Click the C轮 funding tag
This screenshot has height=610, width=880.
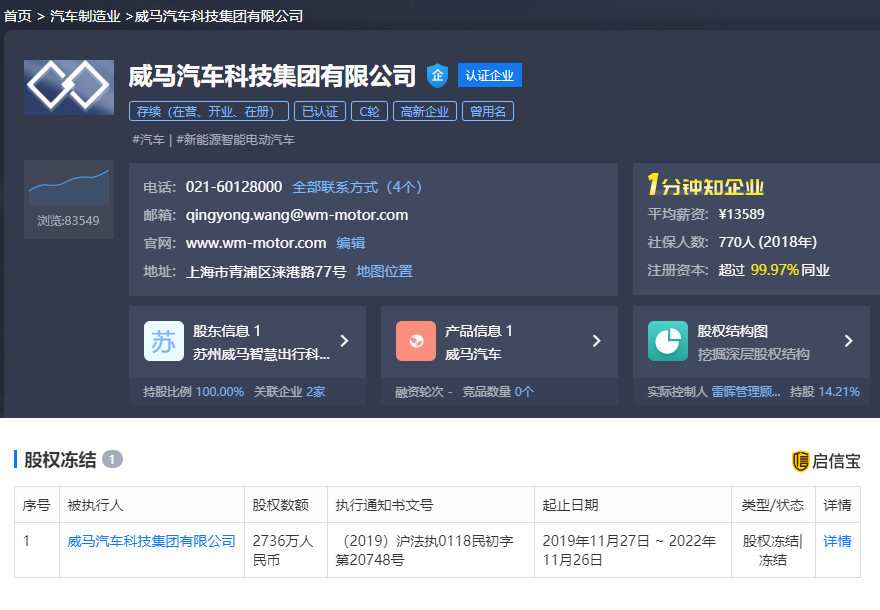tap(369, 111)
